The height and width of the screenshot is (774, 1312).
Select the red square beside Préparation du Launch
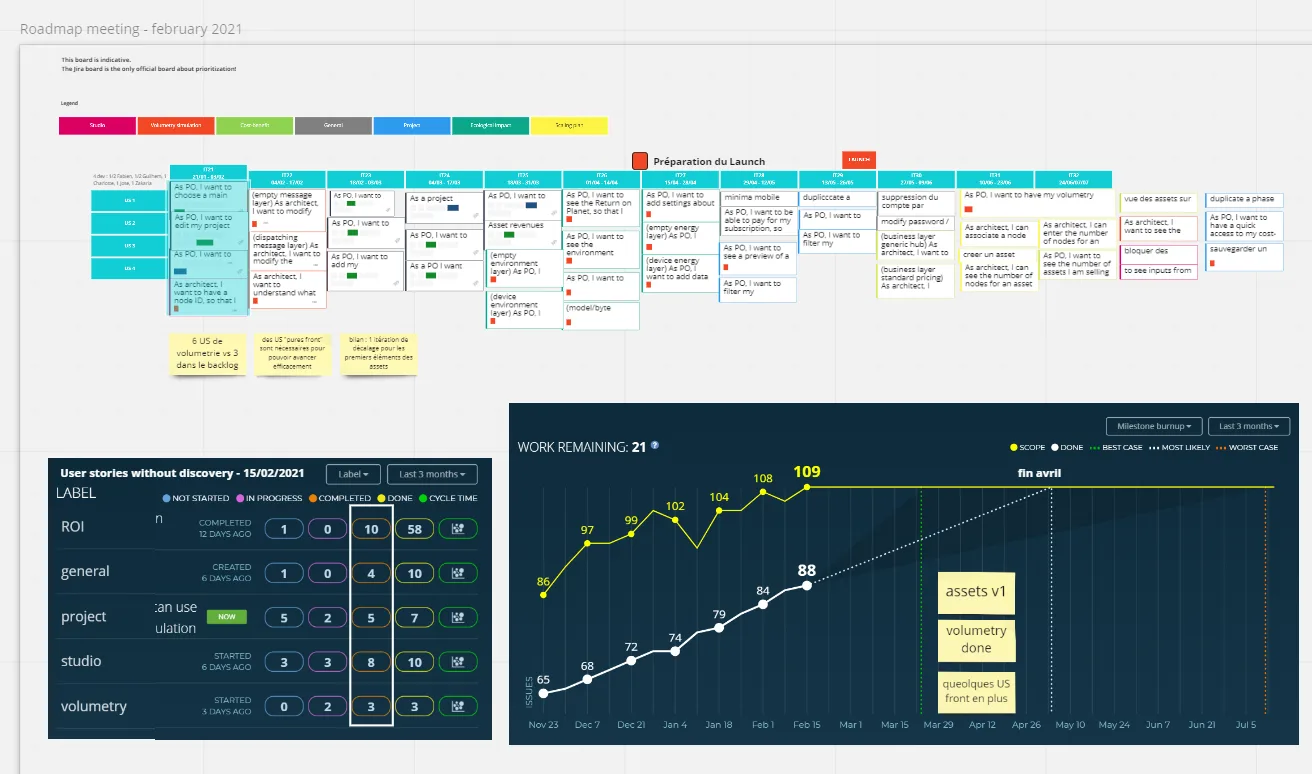[640, 160]
